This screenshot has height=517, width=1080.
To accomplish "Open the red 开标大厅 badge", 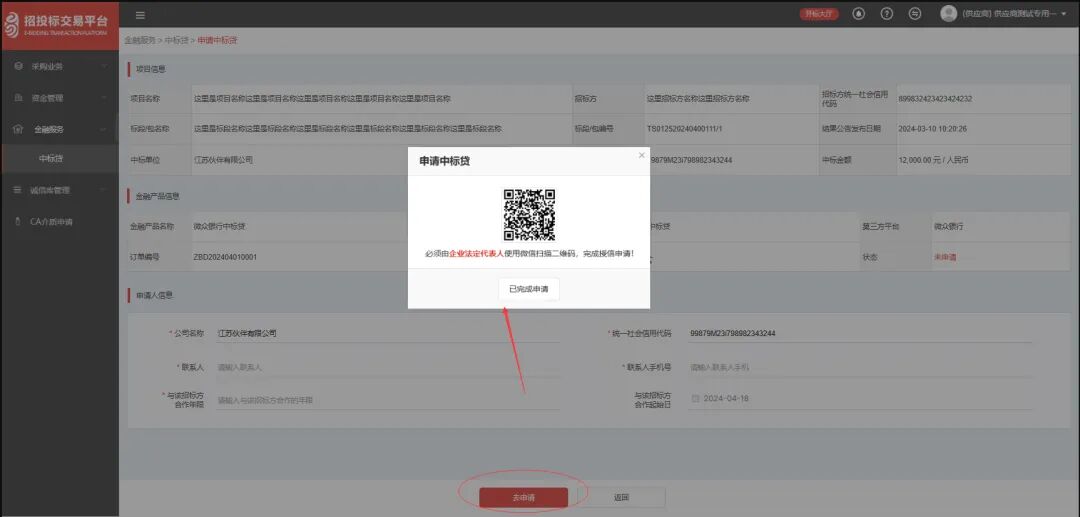I will coord(819,14).
